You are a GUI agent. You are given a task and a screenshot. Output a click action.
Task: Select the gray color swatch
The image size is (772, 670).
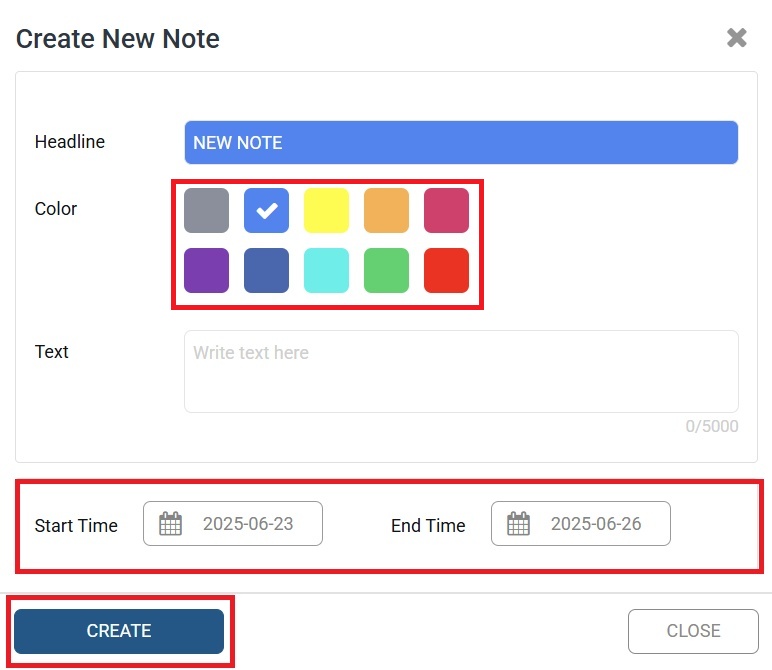206,210
